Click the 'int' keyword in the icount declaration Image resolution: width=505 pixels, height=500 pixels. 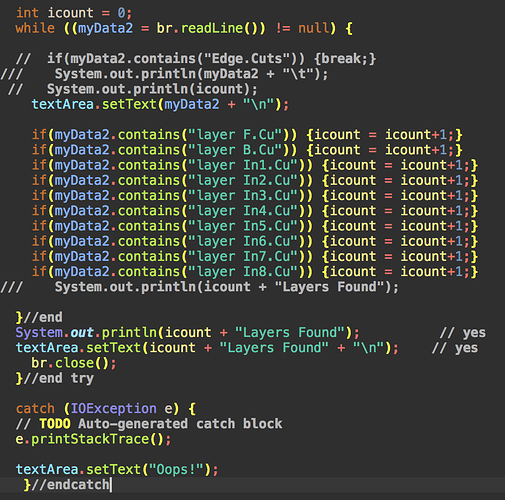27,13
